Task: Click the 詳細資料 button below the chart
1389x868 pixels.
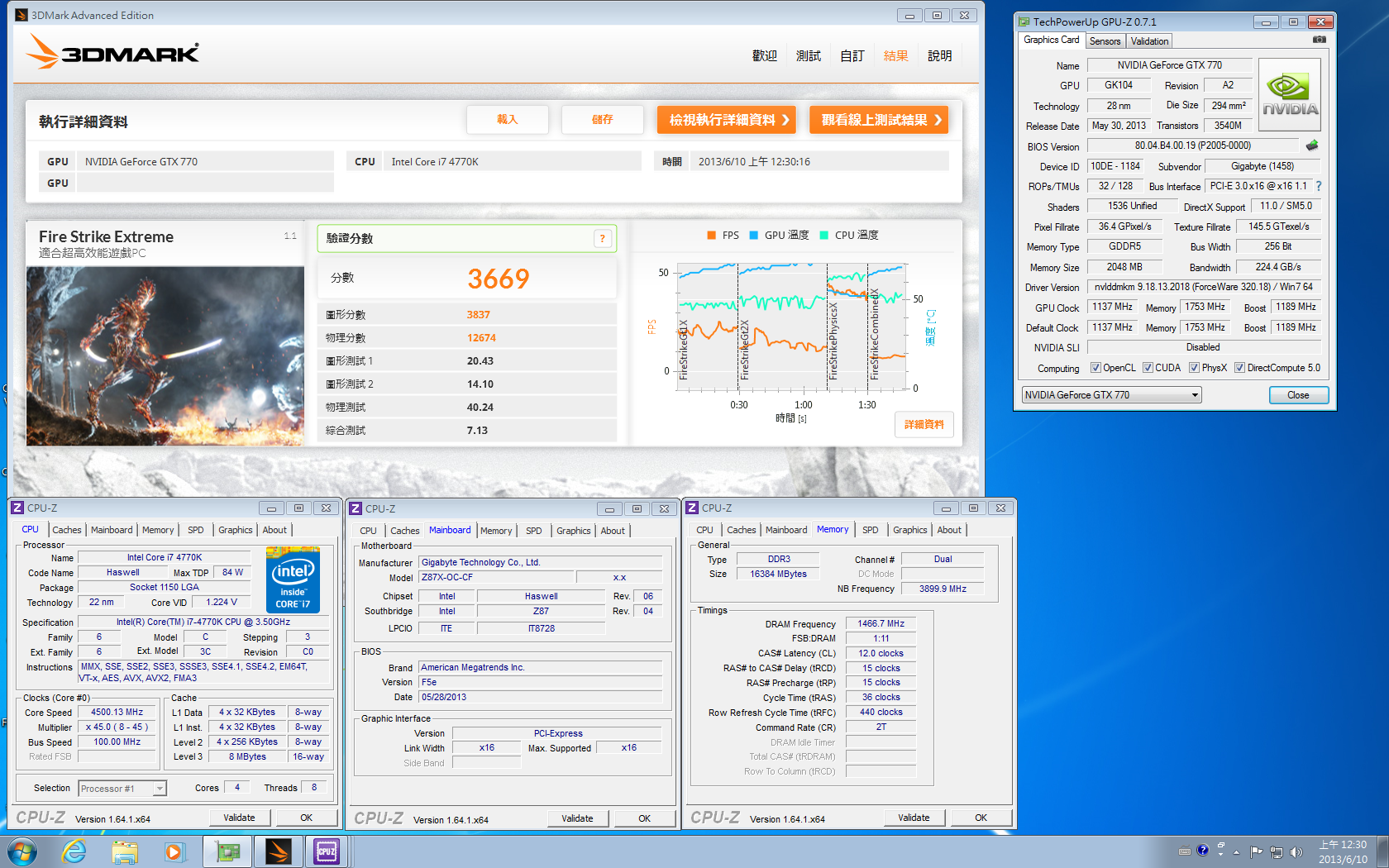Action: pyautogui.click(x=924, y=424)
